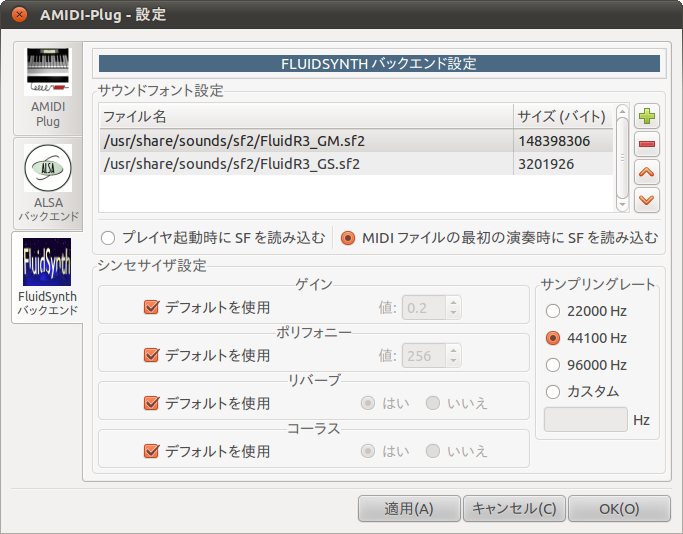
Task: Decrease polyphony value with spinner down arrow
Action: click(453, 361)
